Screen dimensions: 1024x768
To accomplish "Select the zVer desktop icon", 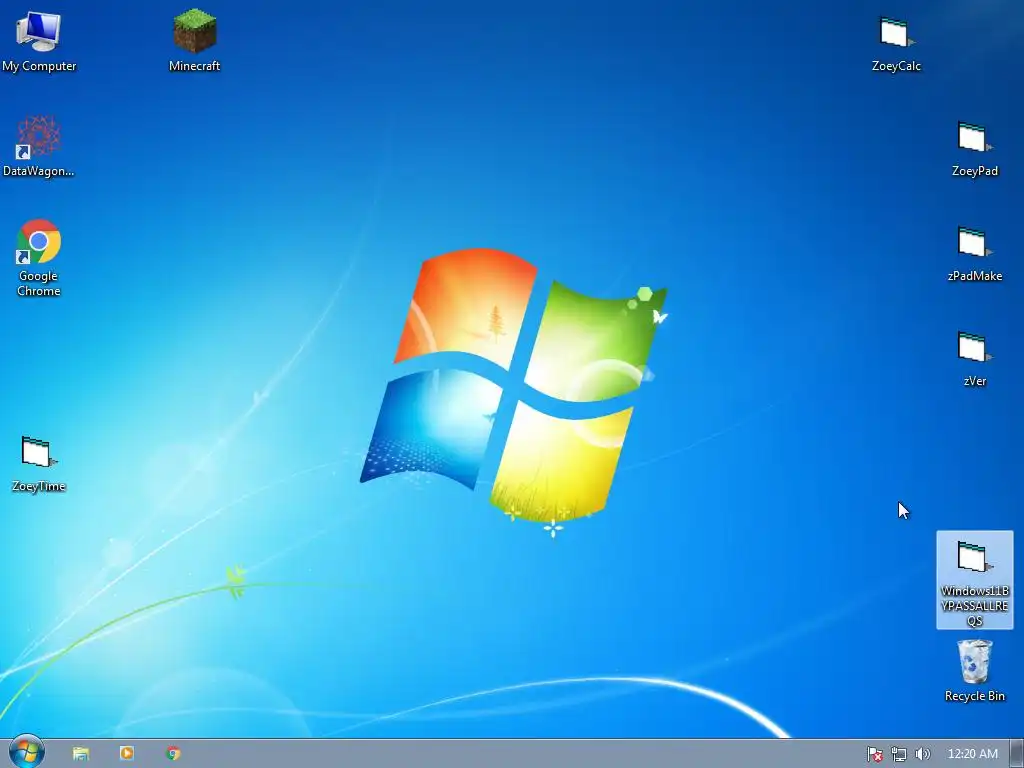I will tap(974, 359).
